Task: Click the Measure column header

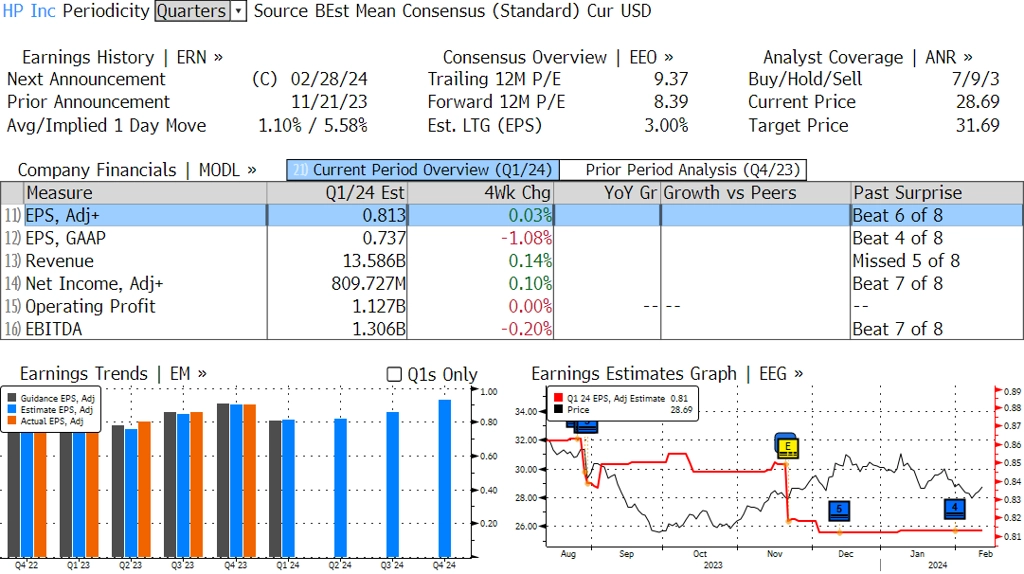Action: click(145, 193)
